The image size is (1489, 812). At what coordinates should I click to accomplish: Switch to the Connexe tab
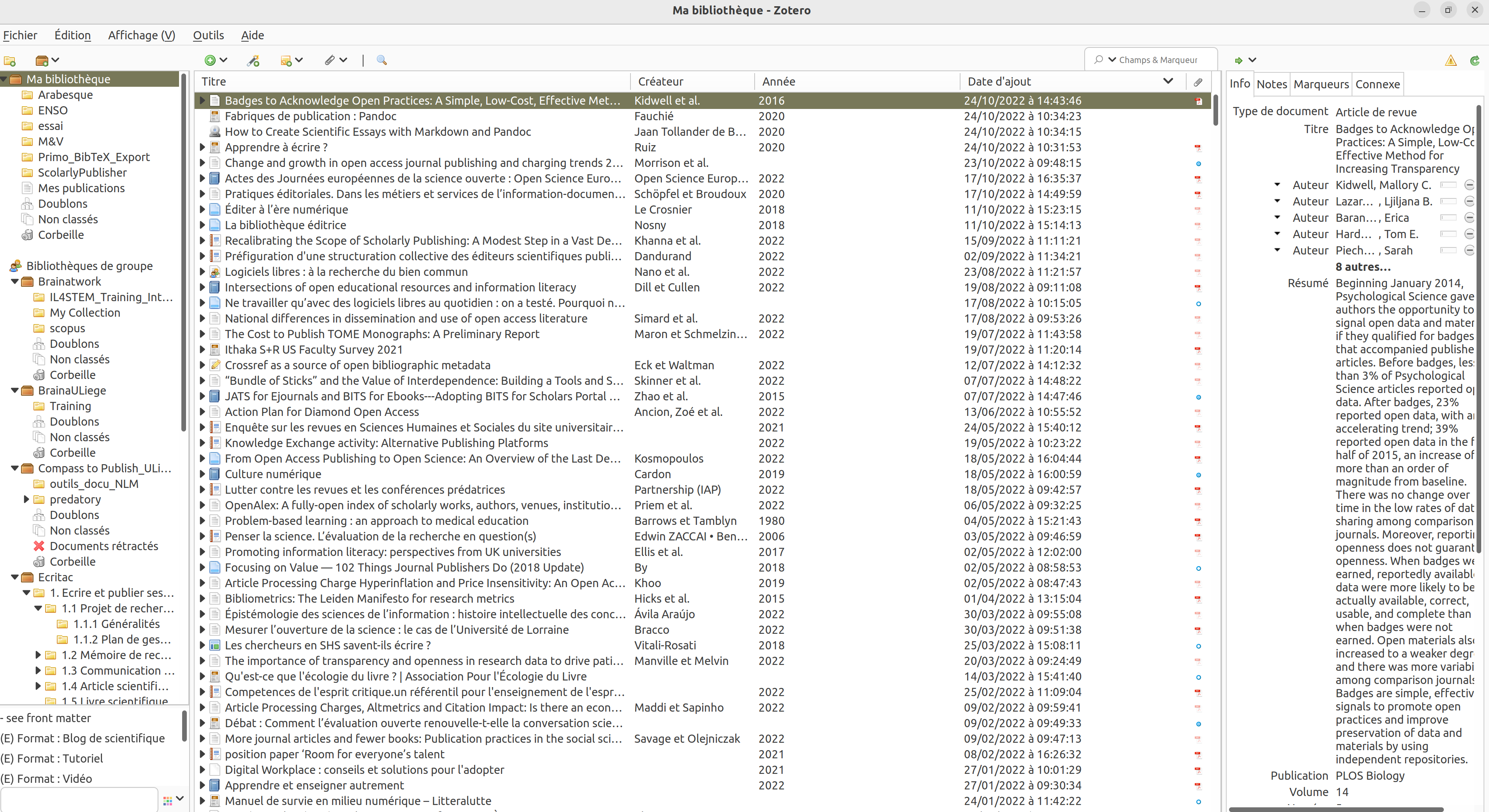1377,84
